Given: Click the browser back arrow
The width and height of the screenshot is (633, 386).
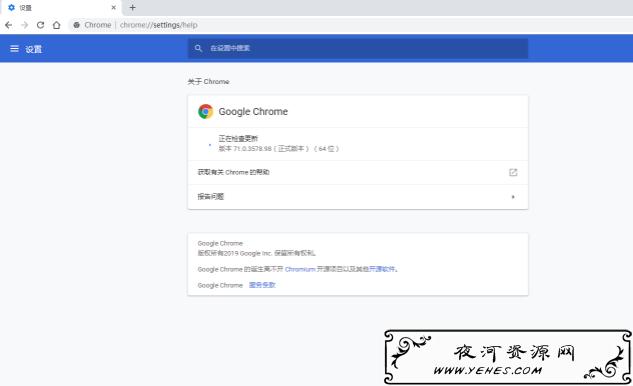Looking at the screenshot, I should click(8, 25).
